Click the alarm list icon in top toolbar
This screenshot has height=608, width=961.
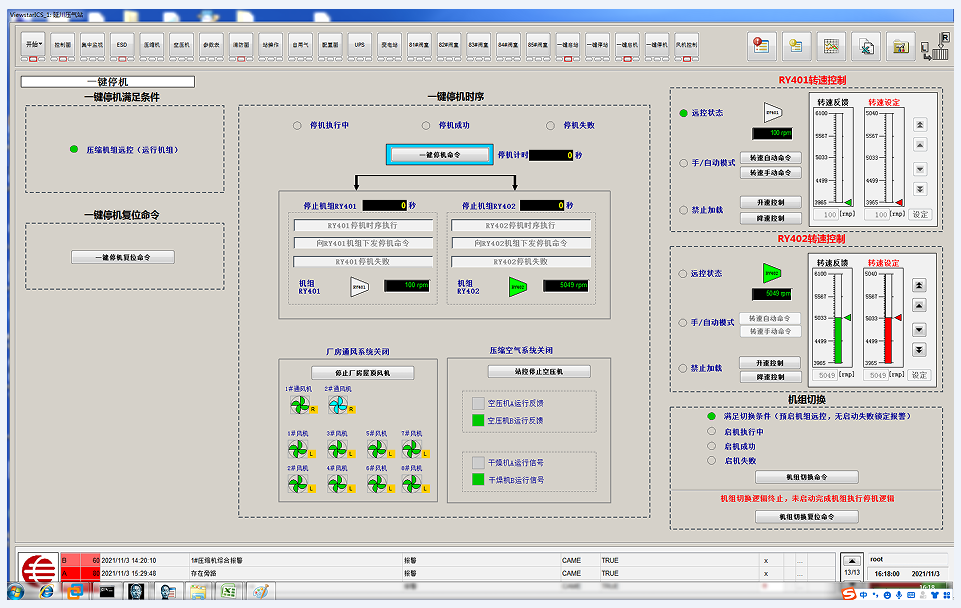tap(762, 45)
